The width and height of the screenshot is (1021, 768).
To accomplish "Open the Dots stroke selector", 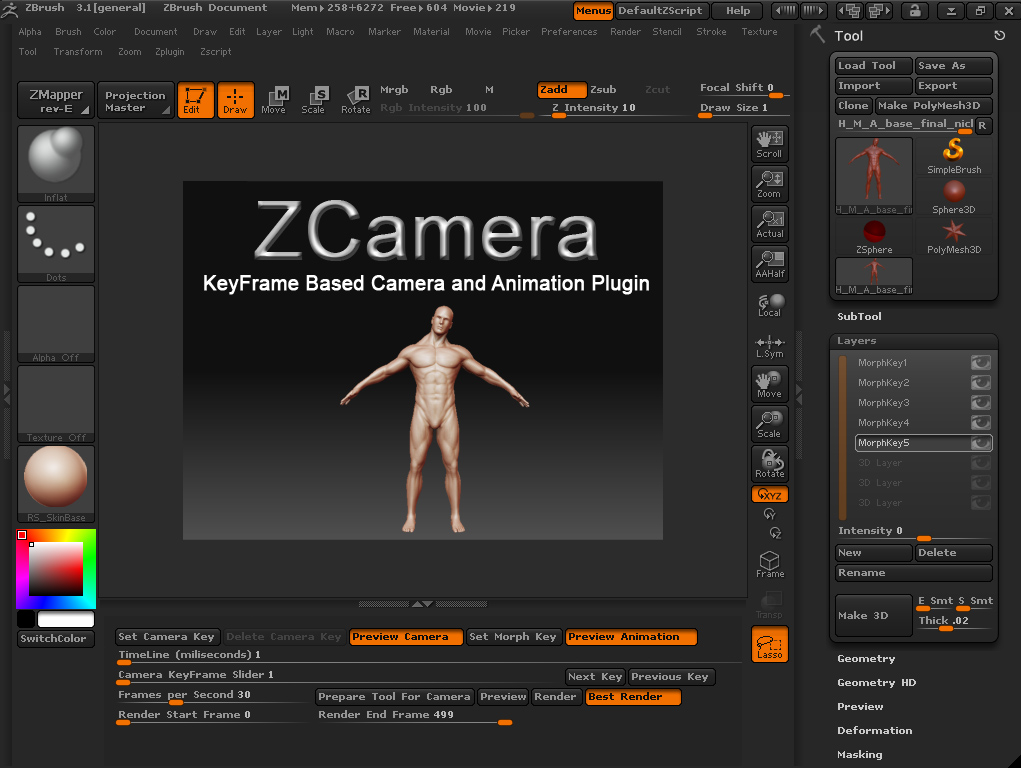I will [56, 244].
